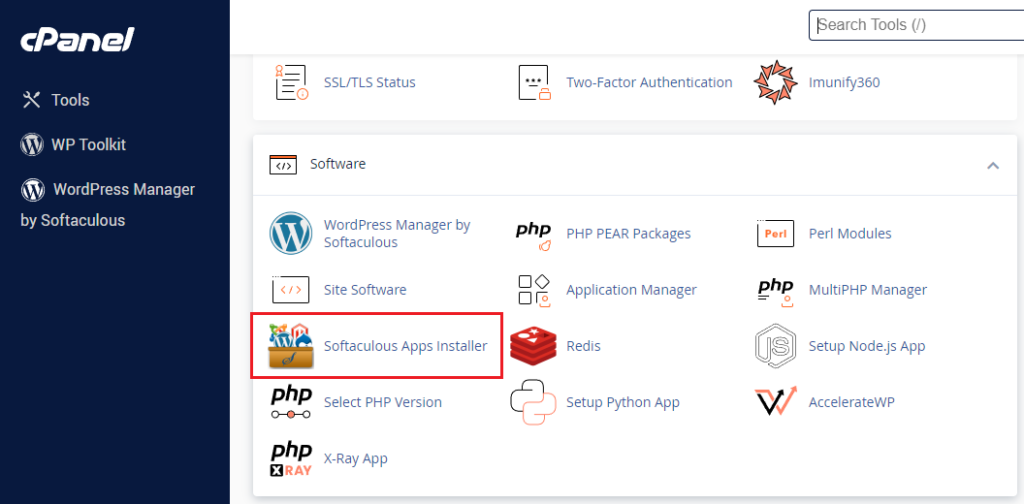This screenshot has width=1024, height=504.
Task: Click the WordPress Manager by Softaculous icon
Action: (291, 234)
